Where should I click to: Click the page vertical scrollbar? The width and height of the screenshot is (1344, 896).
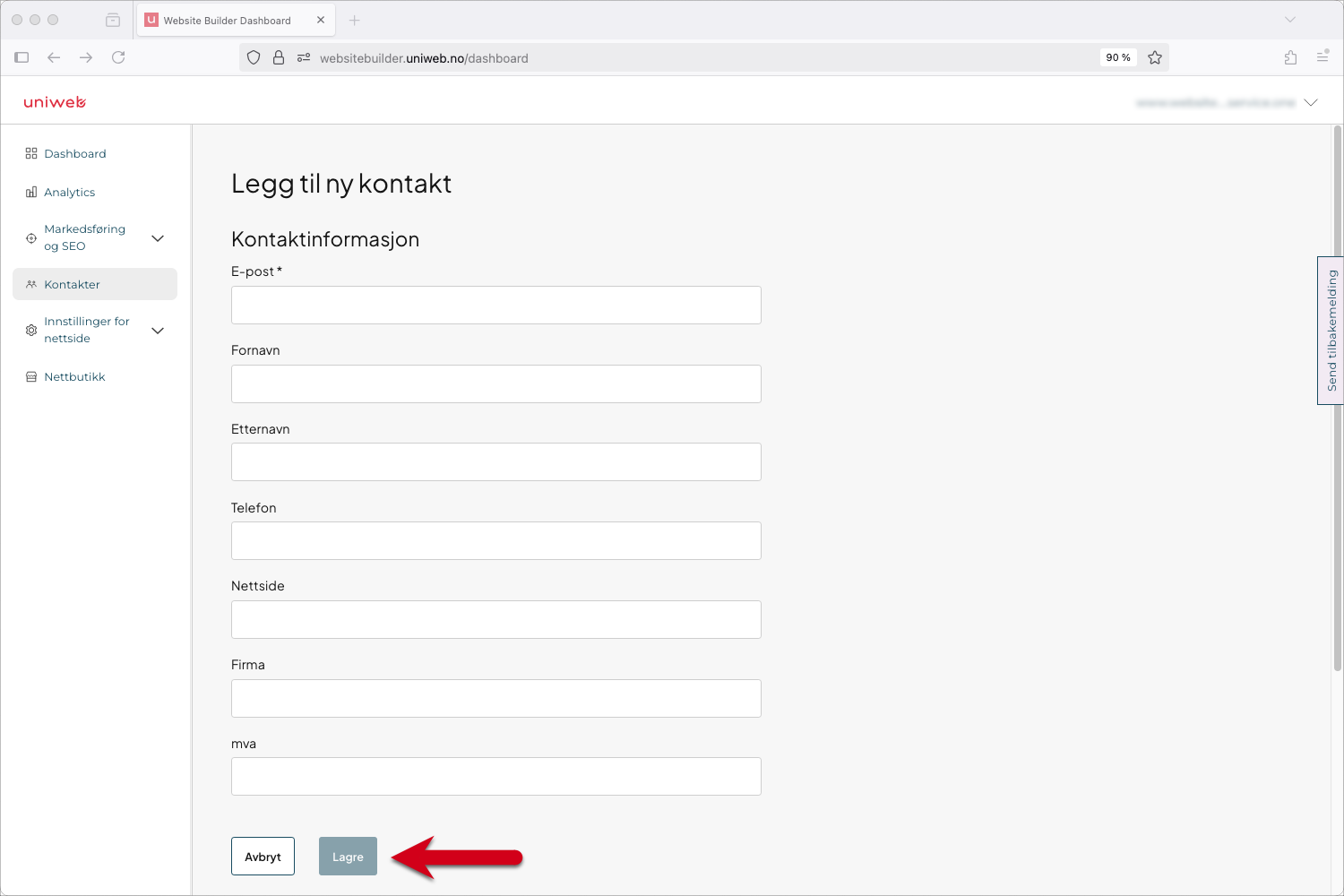coord(1338,399)
